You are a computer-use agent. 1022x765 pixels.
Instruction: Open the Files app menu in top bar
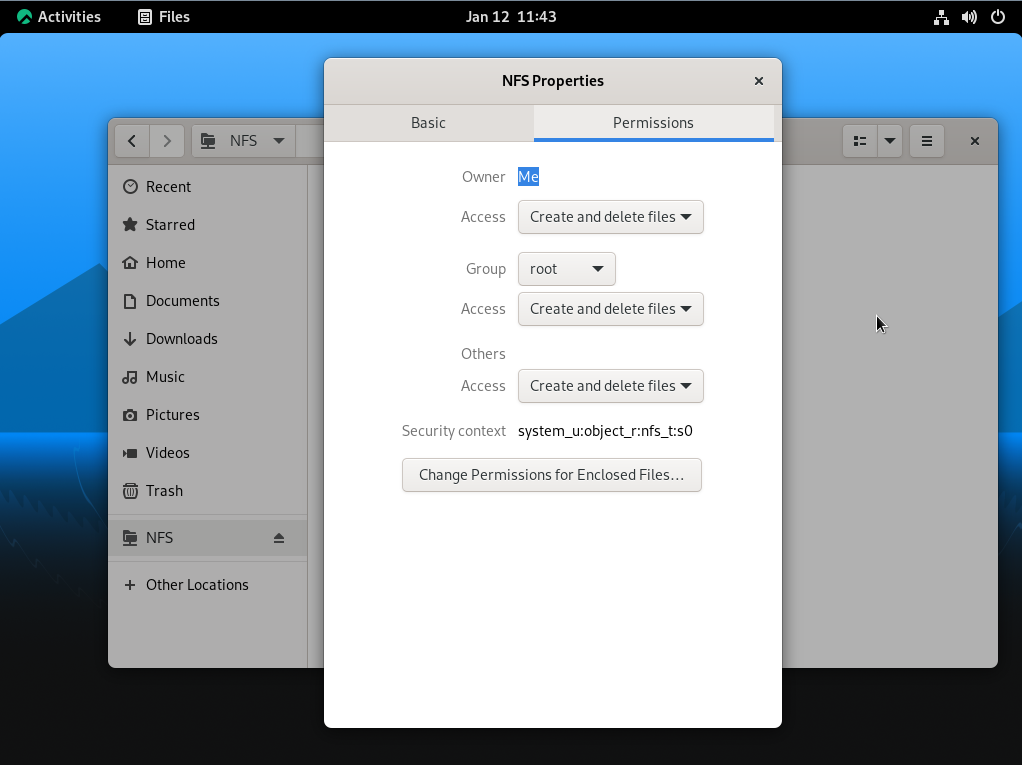point(164,17)
